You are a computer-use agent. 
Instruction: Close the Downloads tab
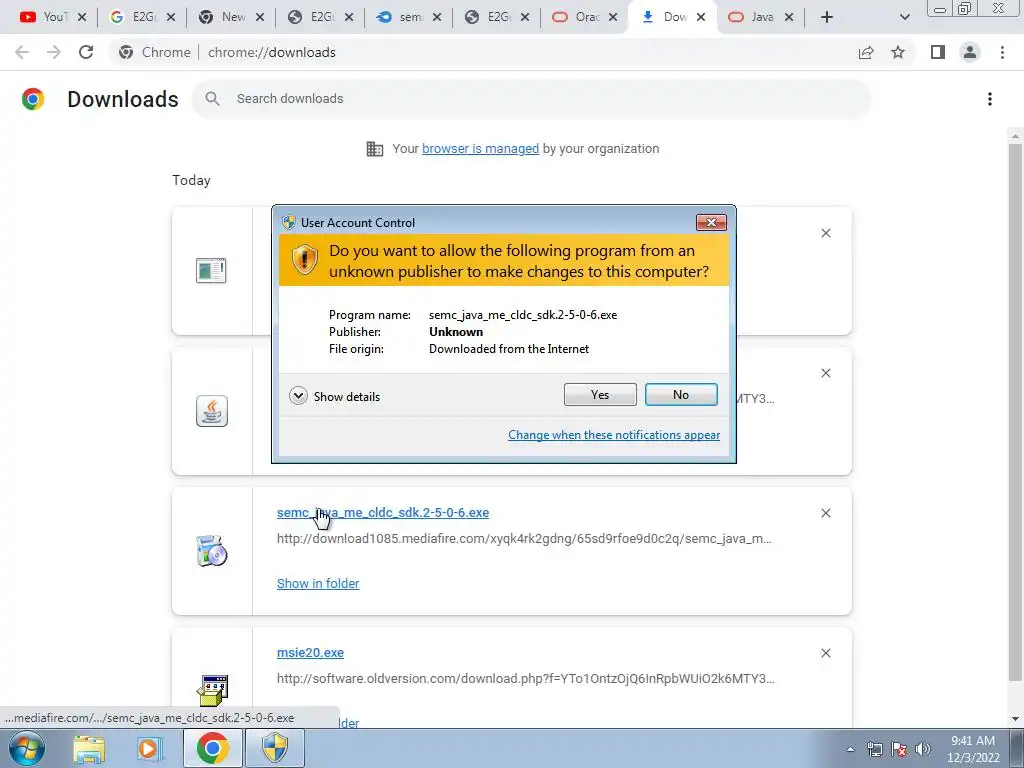(701, 18)
